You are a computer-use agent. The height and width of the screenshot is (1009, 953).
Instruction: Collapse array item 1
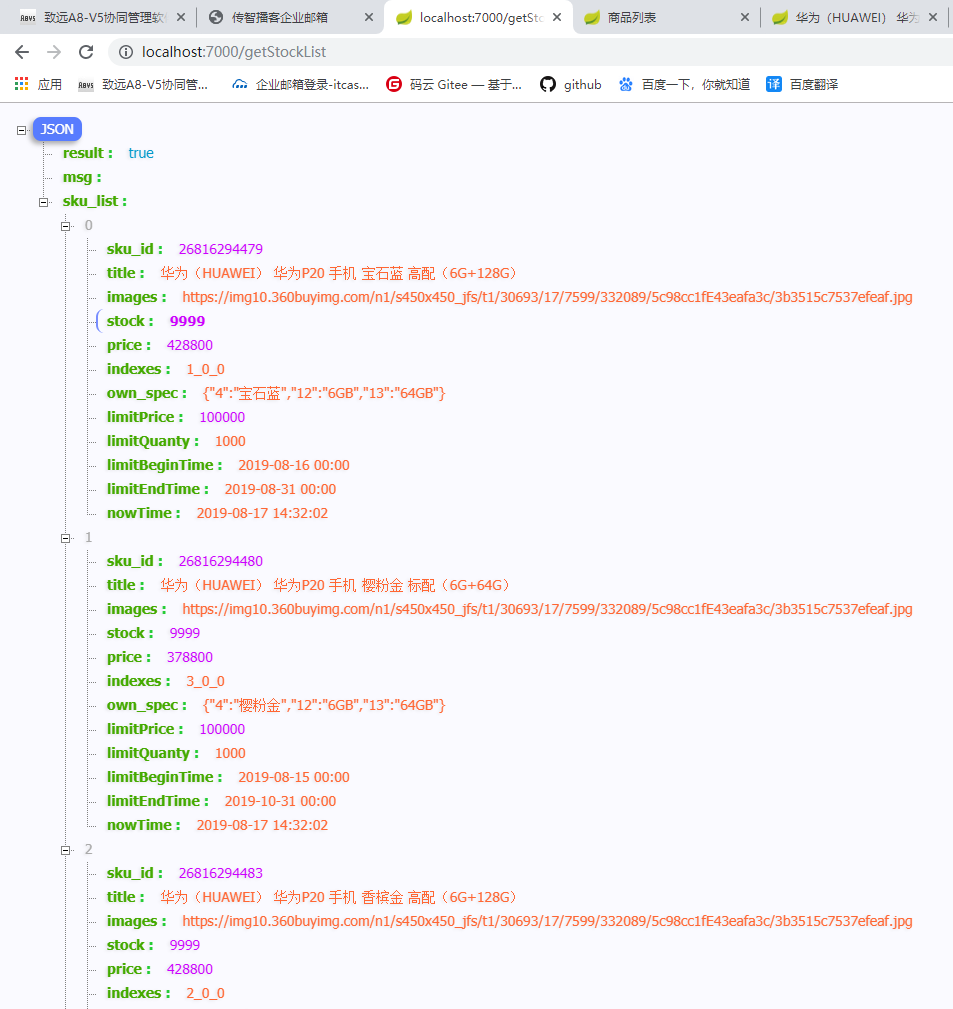point(65,538)
